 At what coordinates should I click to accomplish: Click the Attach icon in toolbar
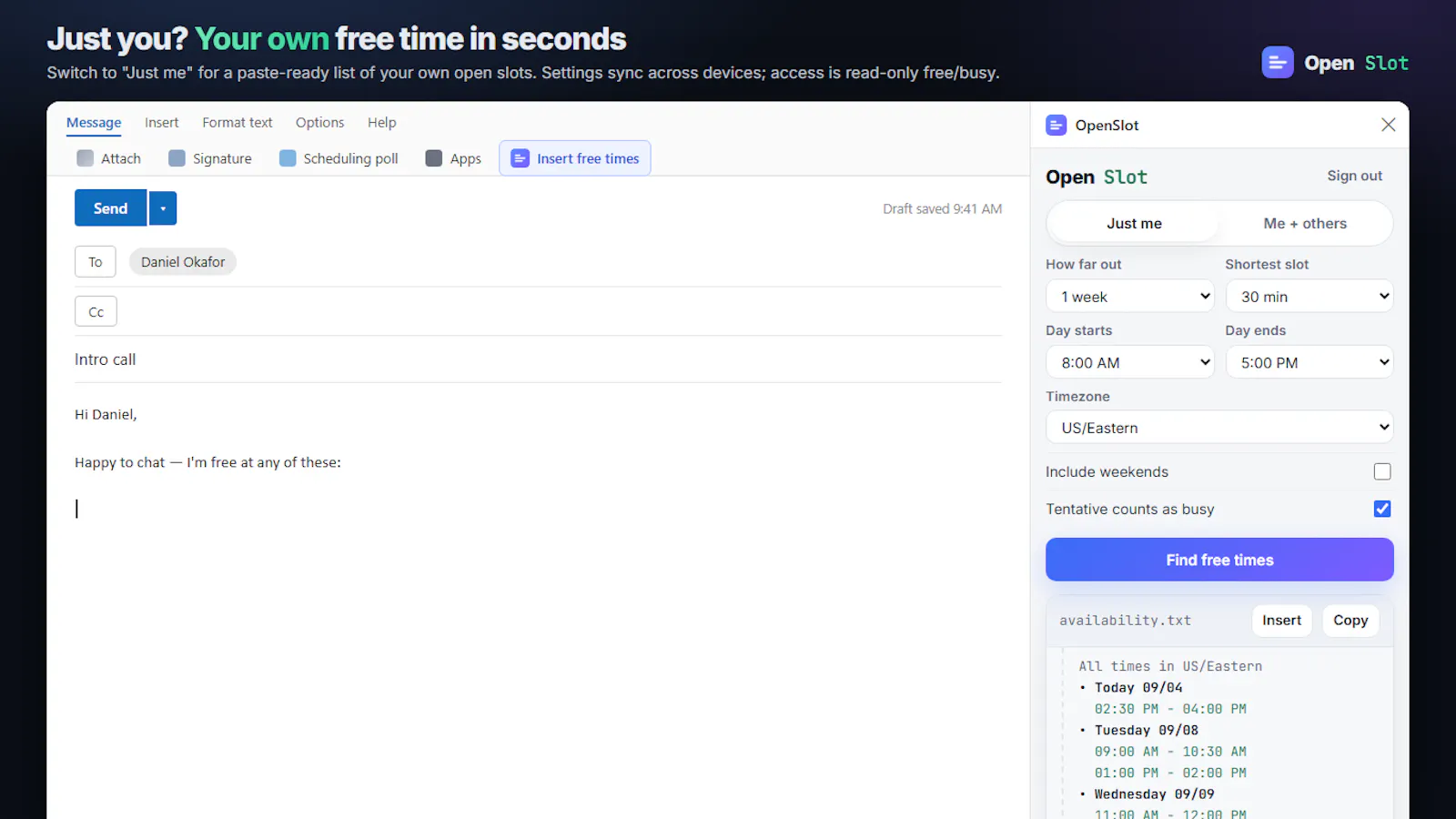click(x=85, y=158)
